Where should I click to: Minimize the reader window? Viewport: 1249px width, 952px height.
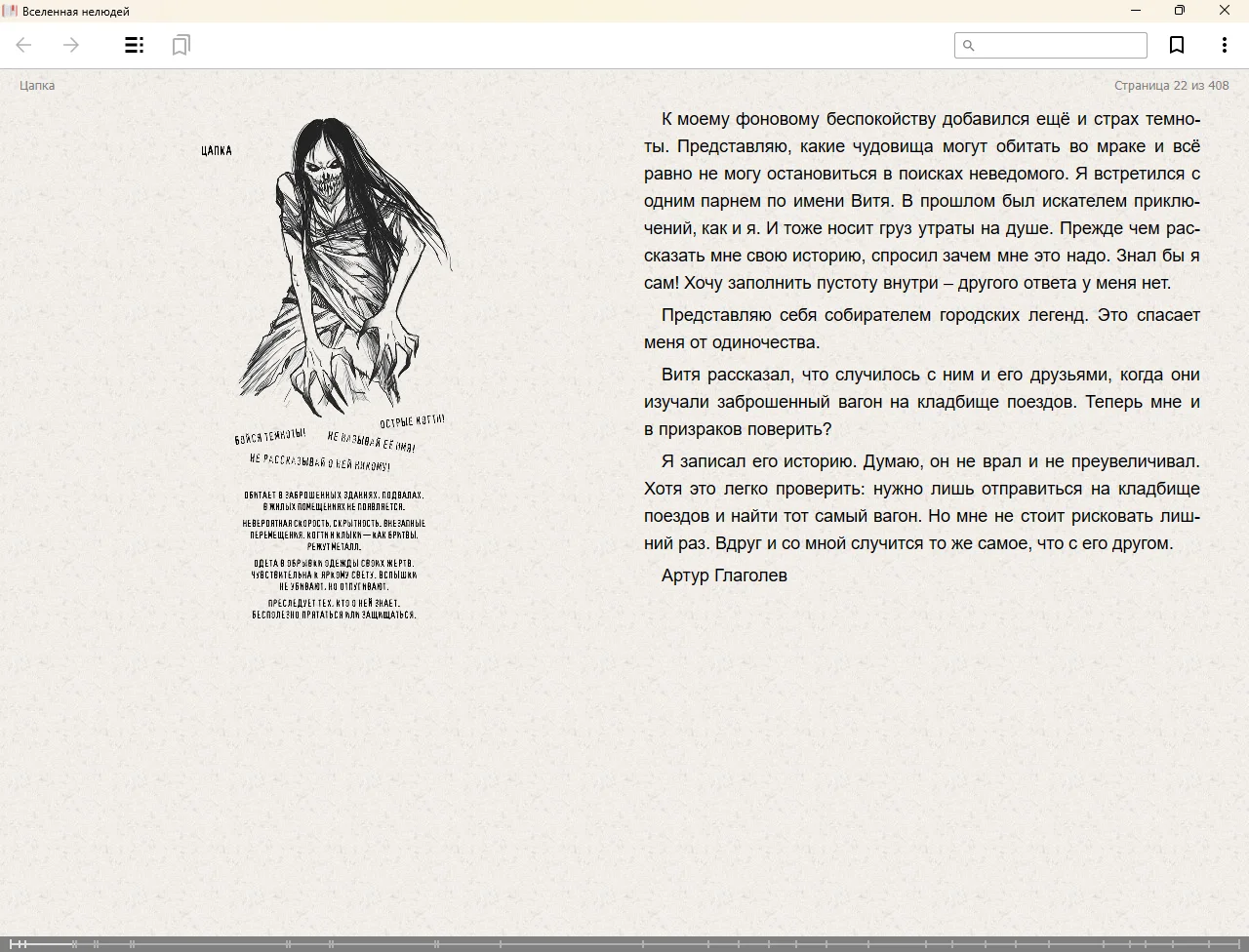(x=1135, y=11)
